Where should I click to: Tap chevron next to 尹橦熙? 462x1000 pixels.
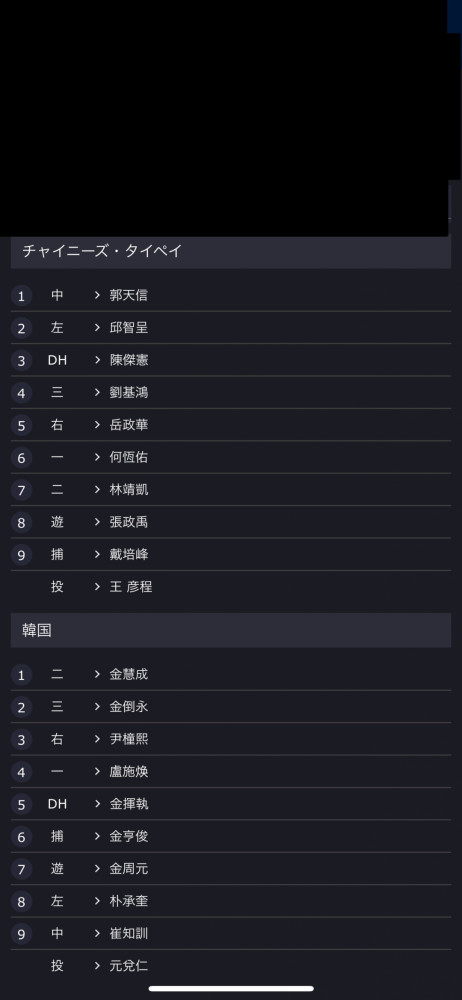(98, 739)
